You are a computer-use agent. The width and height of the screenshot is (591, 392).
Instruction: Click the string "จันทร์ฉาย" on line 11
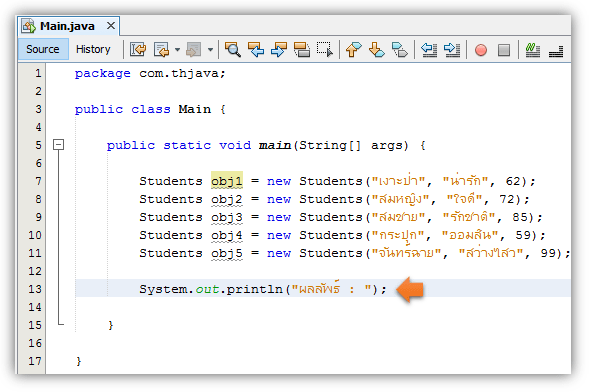[x=406, y=252]
